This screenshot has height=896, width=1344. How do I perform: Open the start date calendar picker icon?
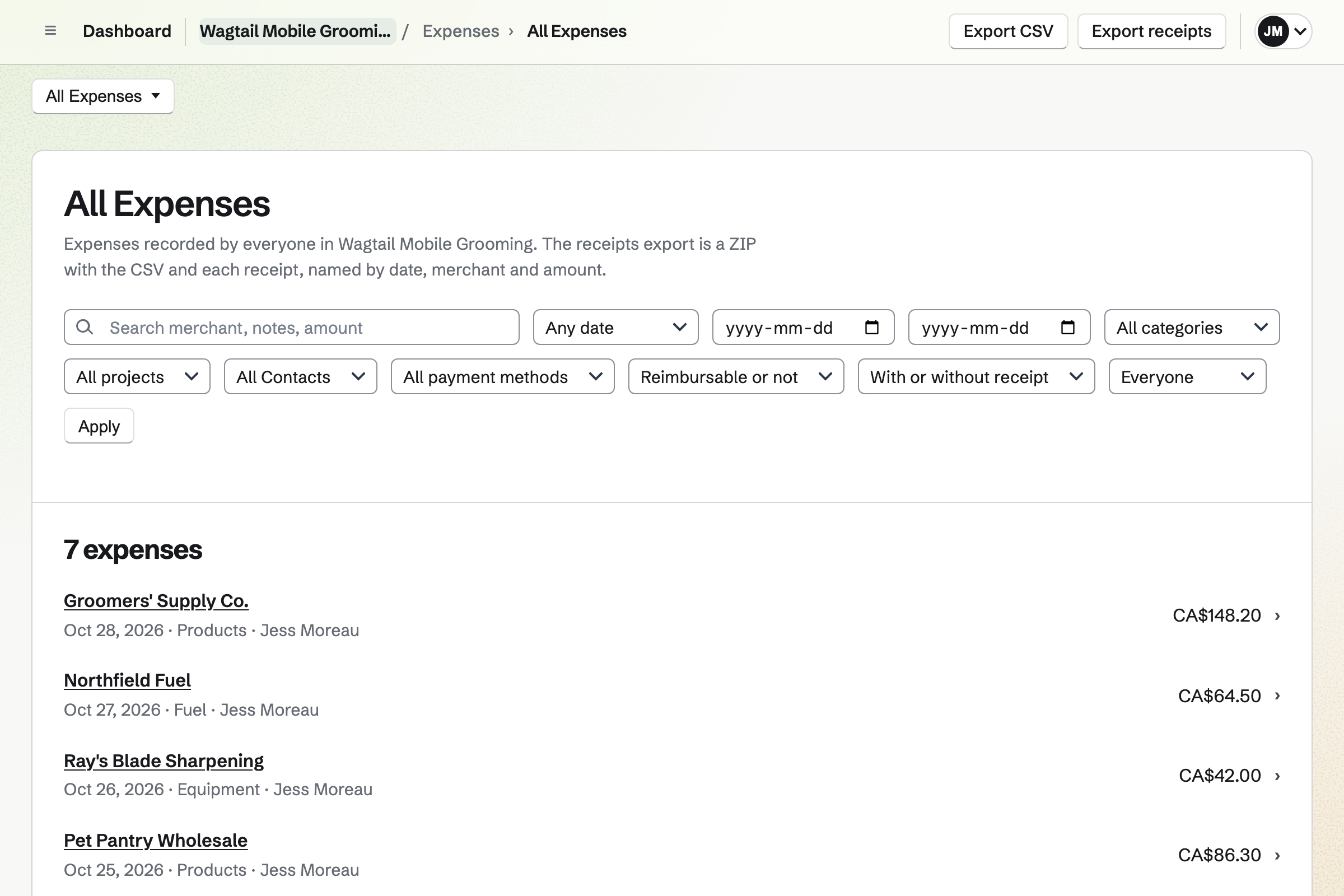871,327
